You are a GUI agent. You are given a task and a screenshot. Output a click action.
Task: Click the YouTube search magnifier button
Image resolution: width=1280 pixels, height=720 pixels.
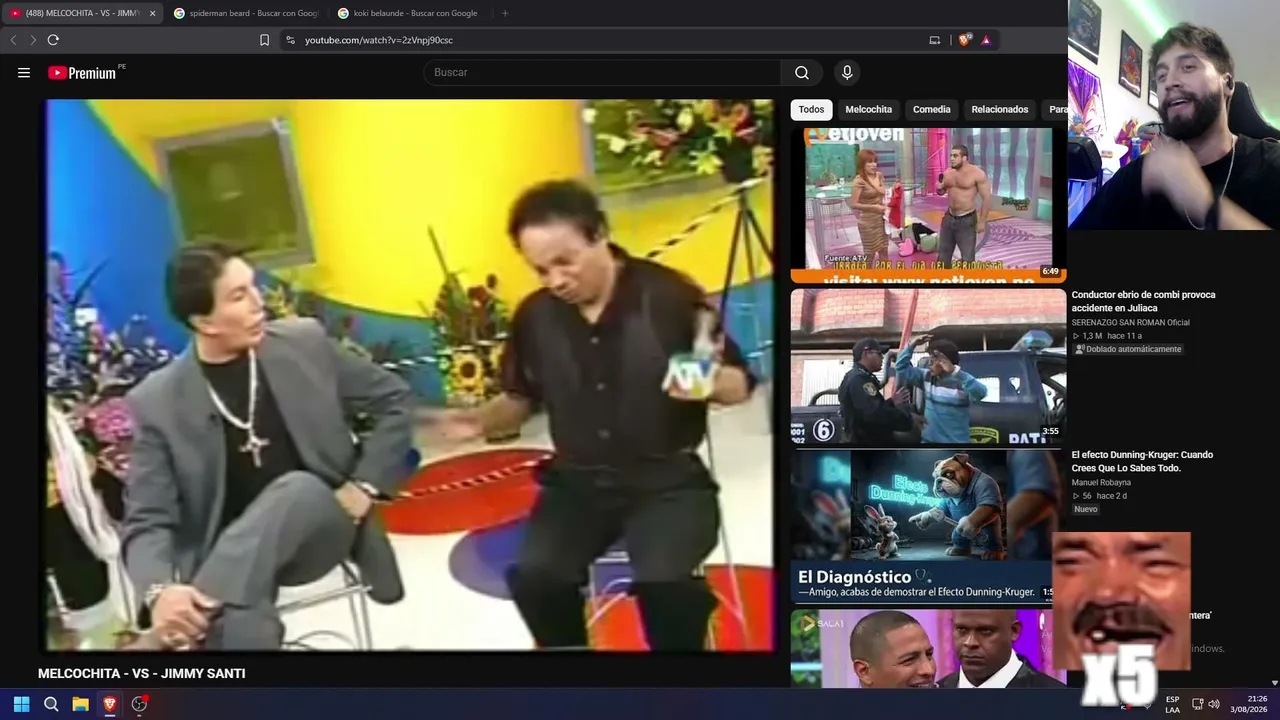coord(802,72)
